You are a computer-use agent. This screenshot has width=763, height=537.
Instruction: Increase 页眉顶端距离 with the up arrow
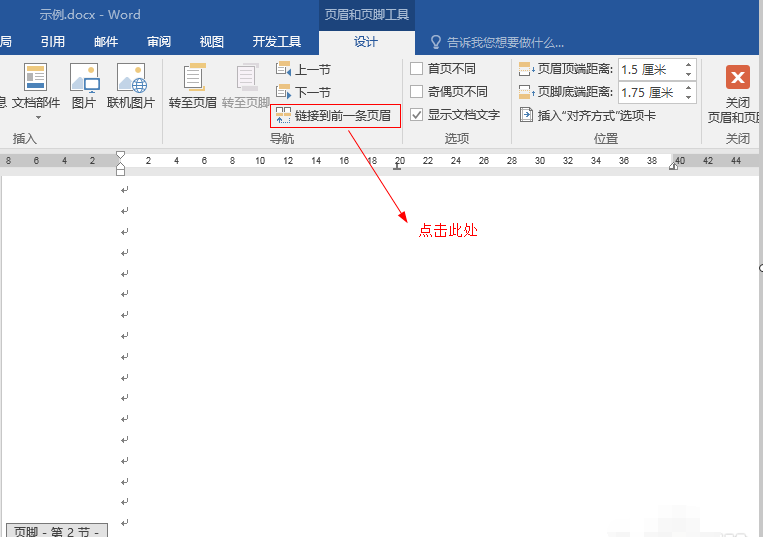(x=688, y=65)
